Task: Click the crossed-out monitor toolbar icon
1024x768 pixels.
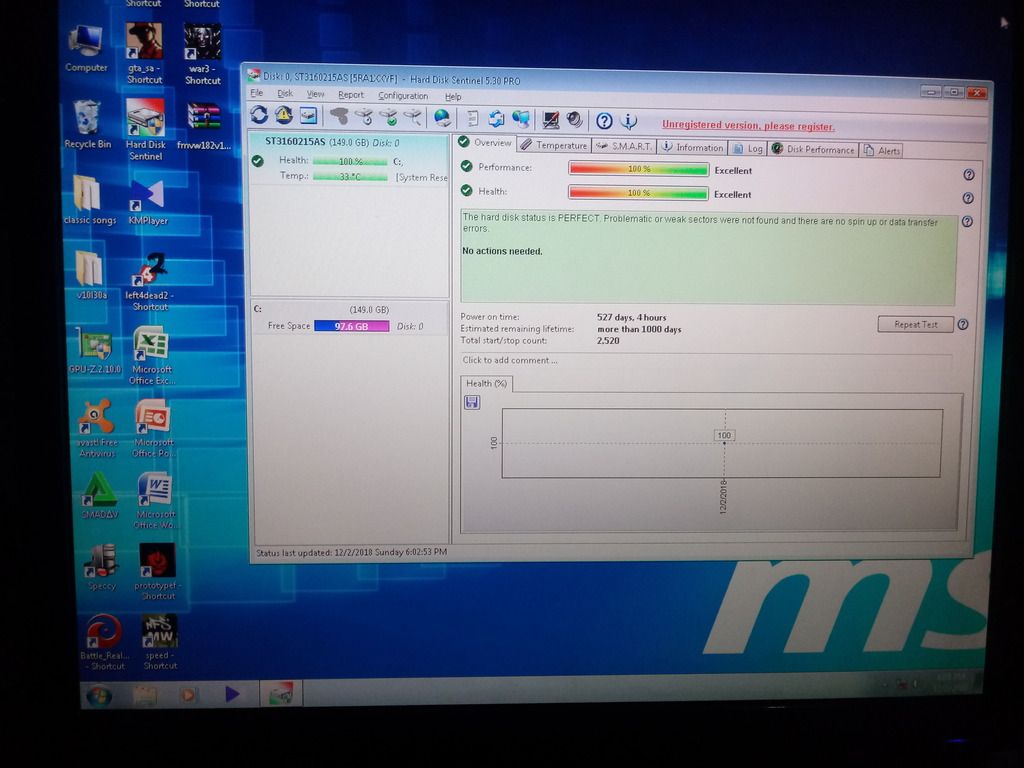Action: [x=551, y=120]
